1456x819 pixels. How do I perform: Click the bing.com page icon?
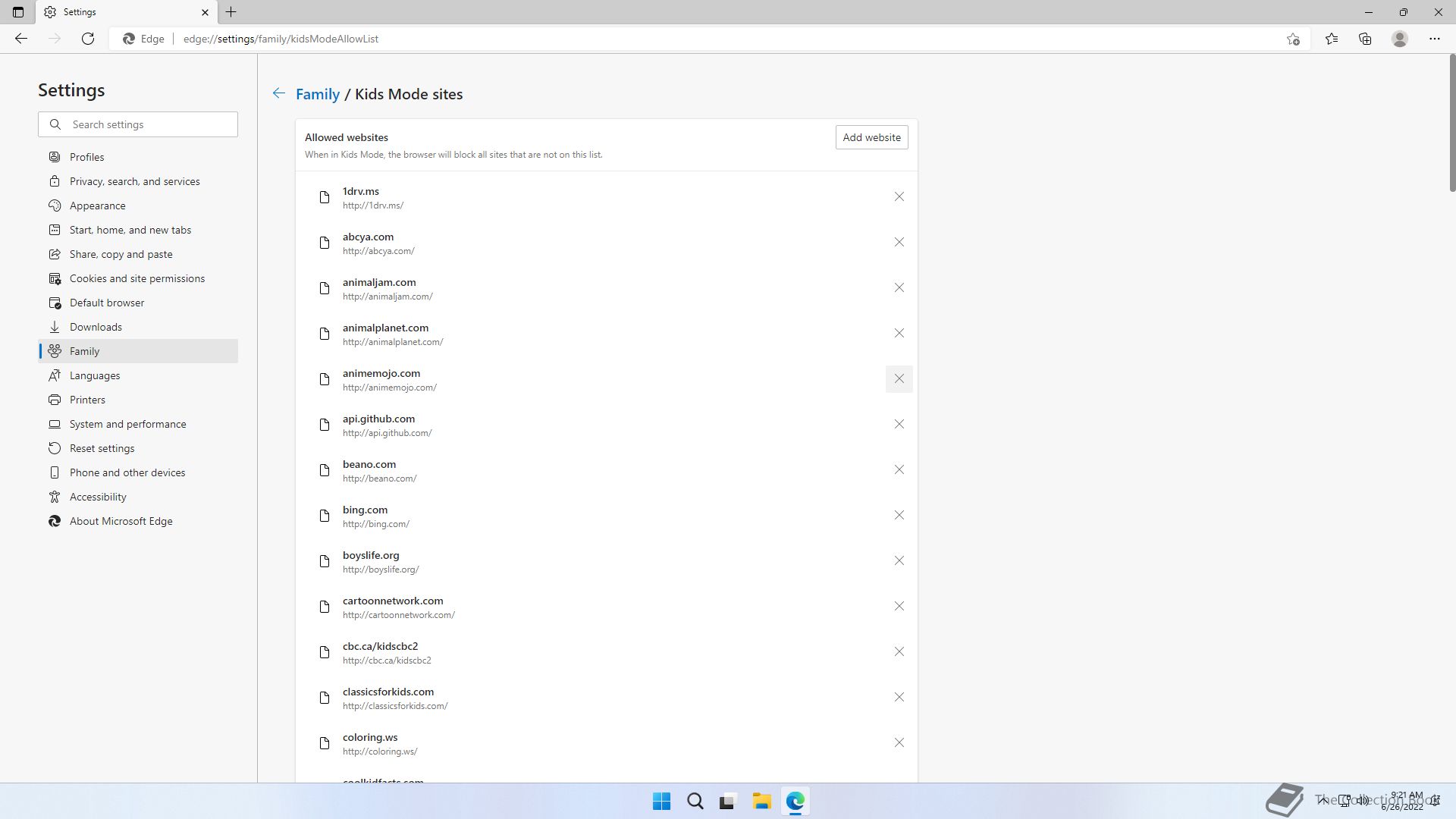click(325, 516)
